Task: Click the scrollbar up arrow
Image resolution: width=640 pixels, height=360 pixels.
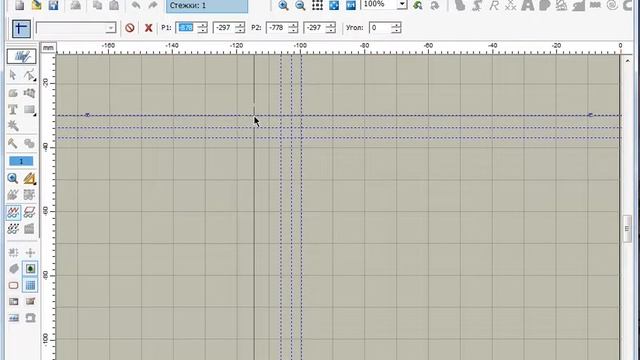Action: tap(627, 61)
